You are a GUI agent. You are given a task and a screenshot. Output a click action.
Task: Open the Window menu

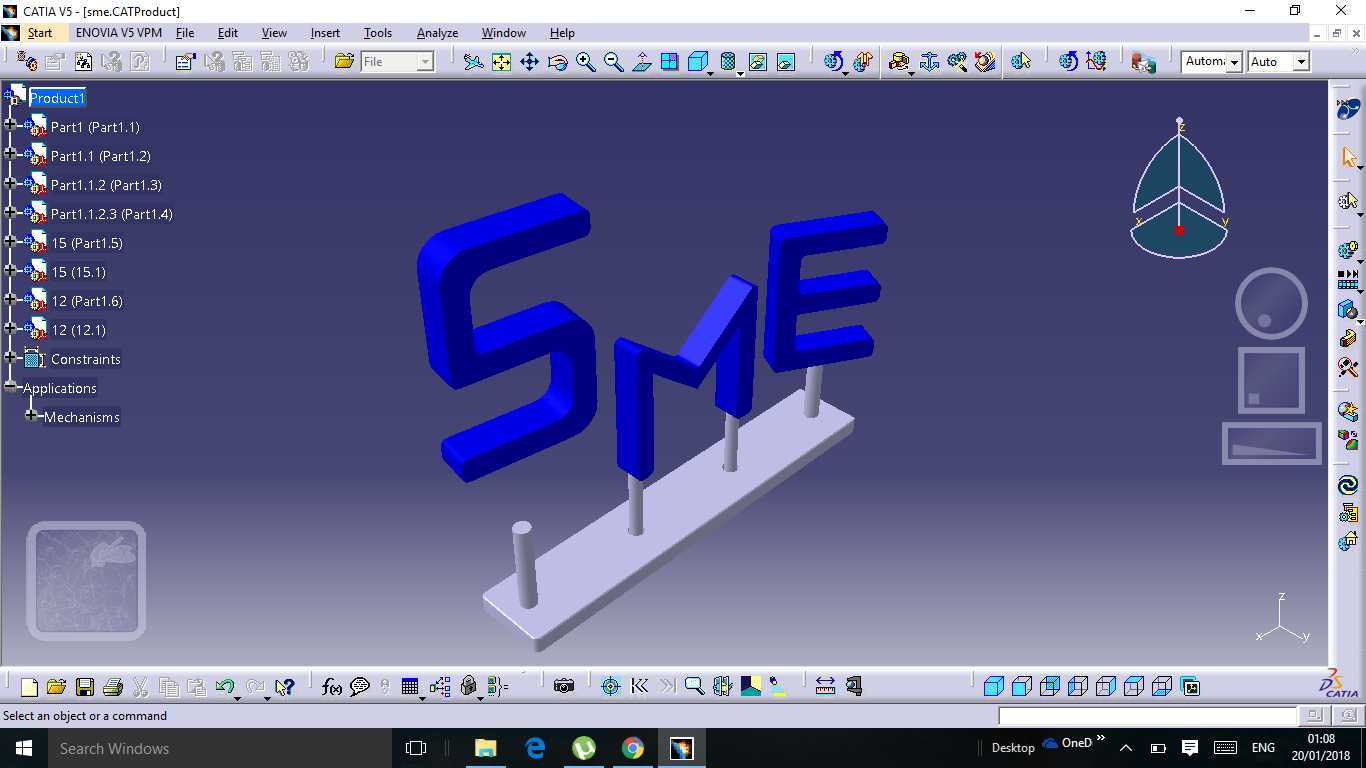(x=504, y=33)
